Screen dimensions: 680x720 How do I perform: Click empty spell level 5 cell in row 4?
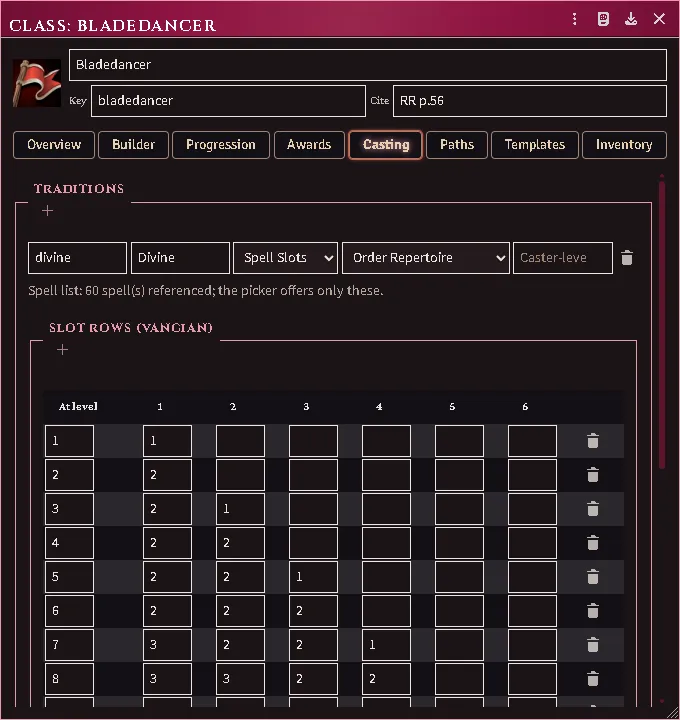click(x=459, y=543)
